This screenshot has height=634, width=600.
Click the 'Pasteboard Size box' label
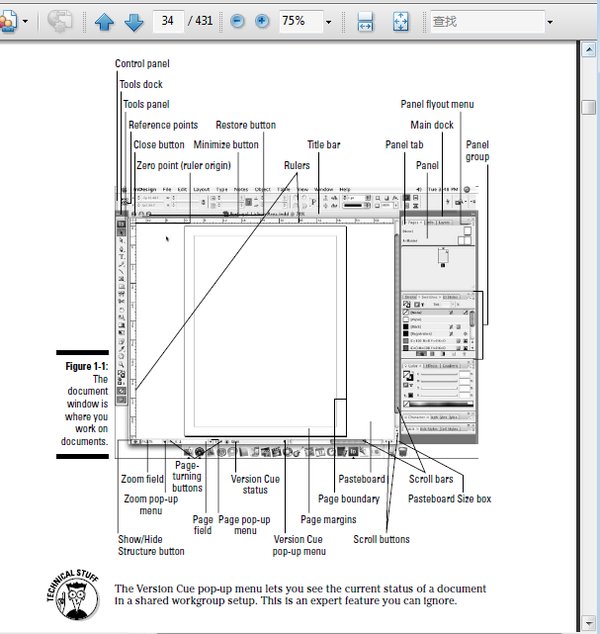(x=450, y=499)
